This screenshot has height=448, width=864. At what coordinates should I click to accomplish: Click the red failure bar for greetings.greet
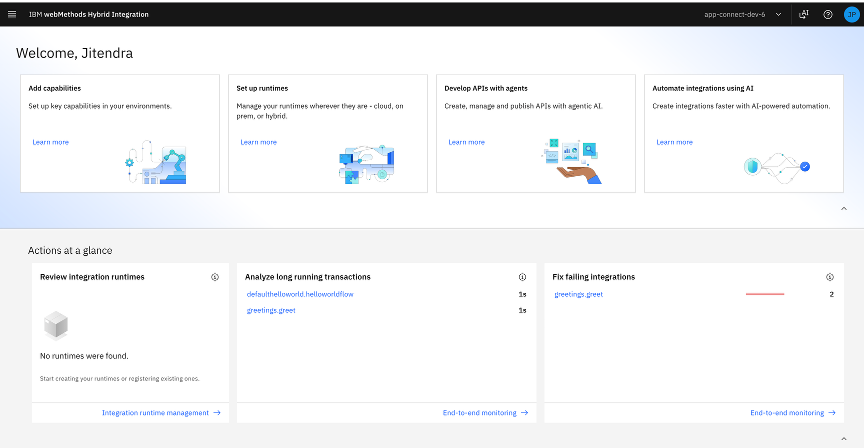pos(765,294)
